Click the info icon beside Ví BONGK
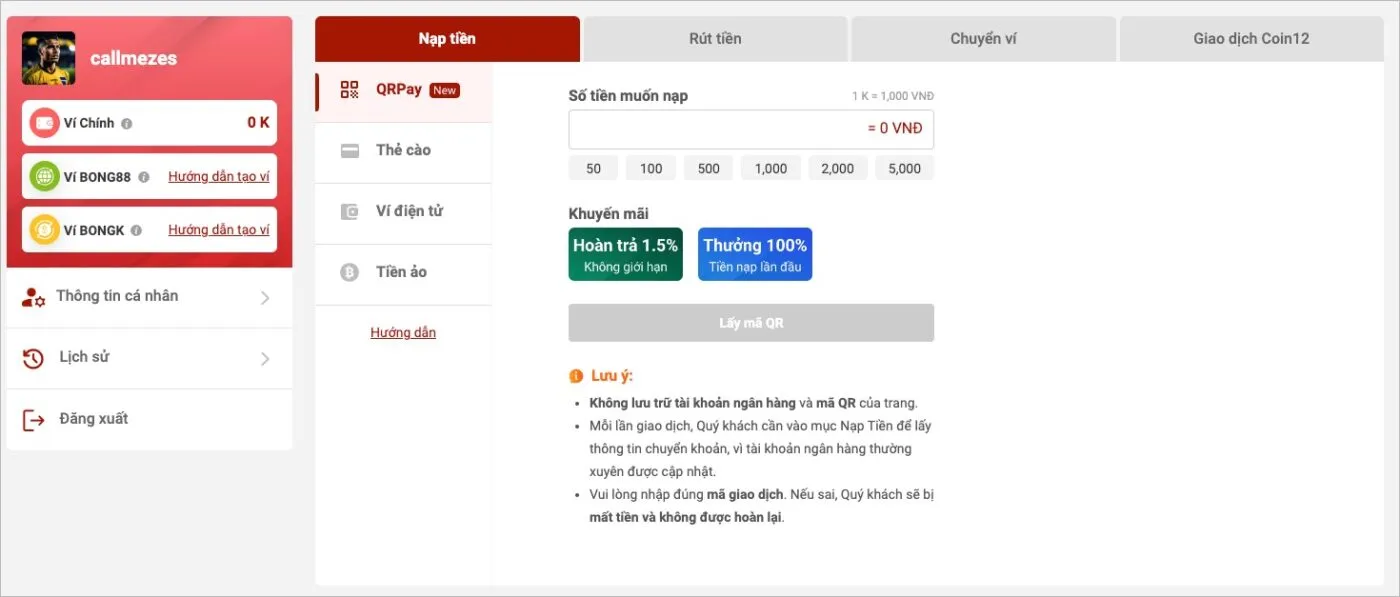 (136, 230)
